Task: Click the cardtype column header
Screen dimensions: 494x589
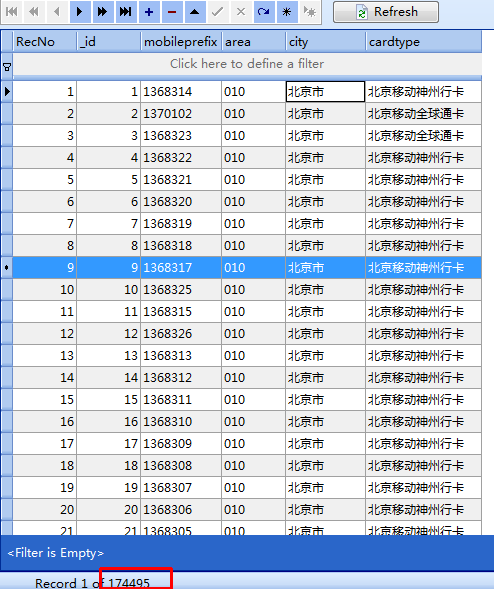Action: (423, 42)
